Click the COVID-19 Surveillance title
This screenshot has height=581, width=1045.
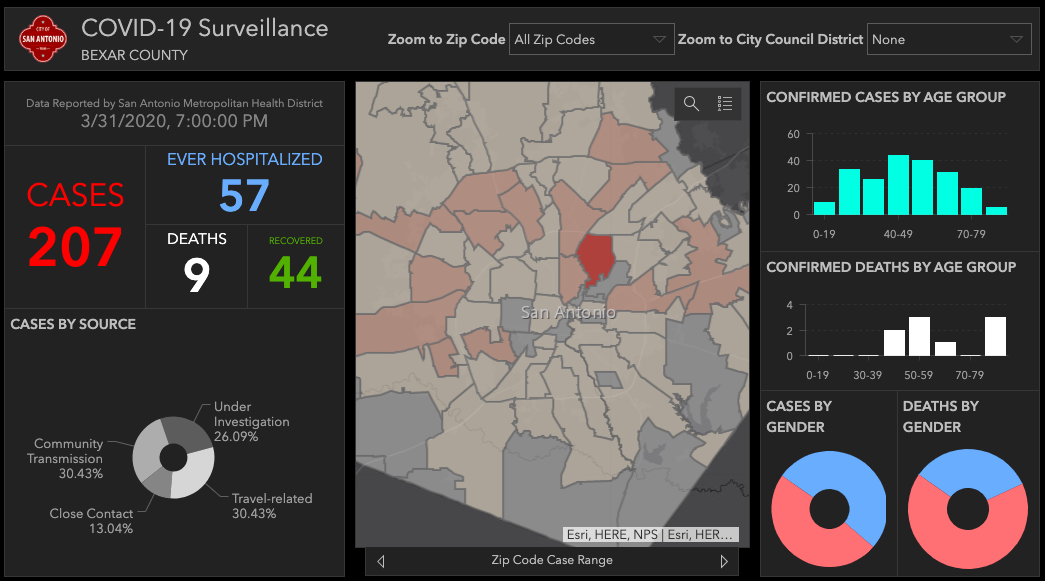click(x=205, y=28)
